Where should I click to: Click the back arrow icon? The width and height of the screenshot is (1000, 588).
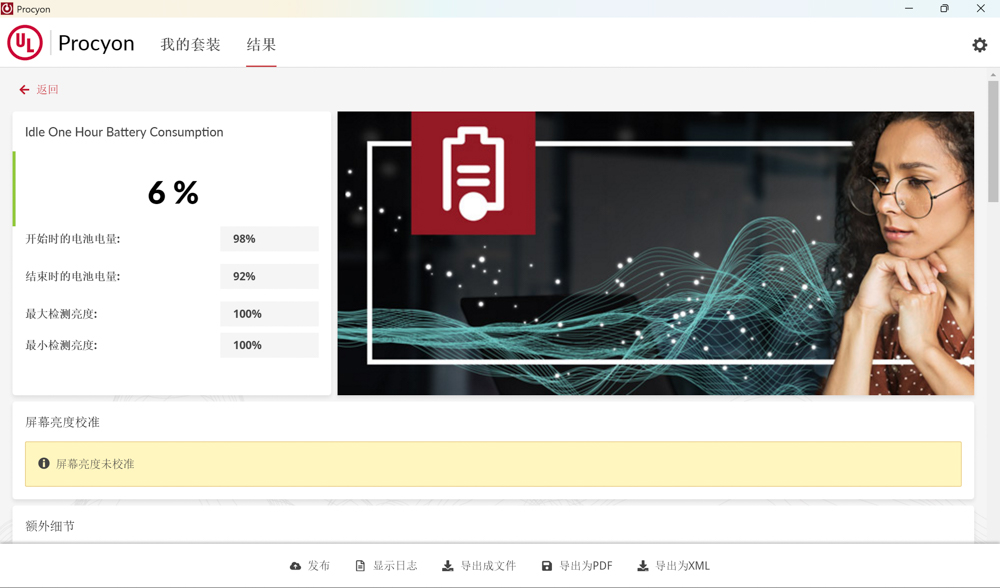point(24,90)
